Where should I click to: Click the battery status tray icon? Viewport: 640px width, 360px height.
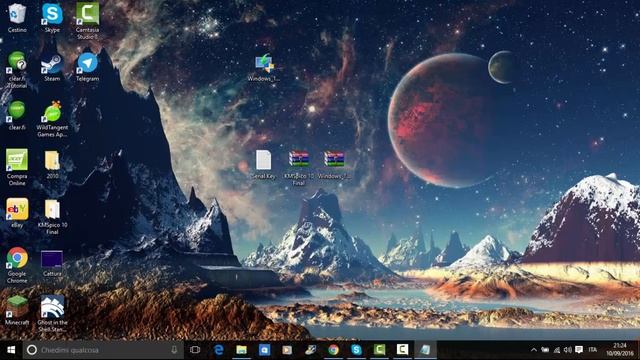[545, 350]
